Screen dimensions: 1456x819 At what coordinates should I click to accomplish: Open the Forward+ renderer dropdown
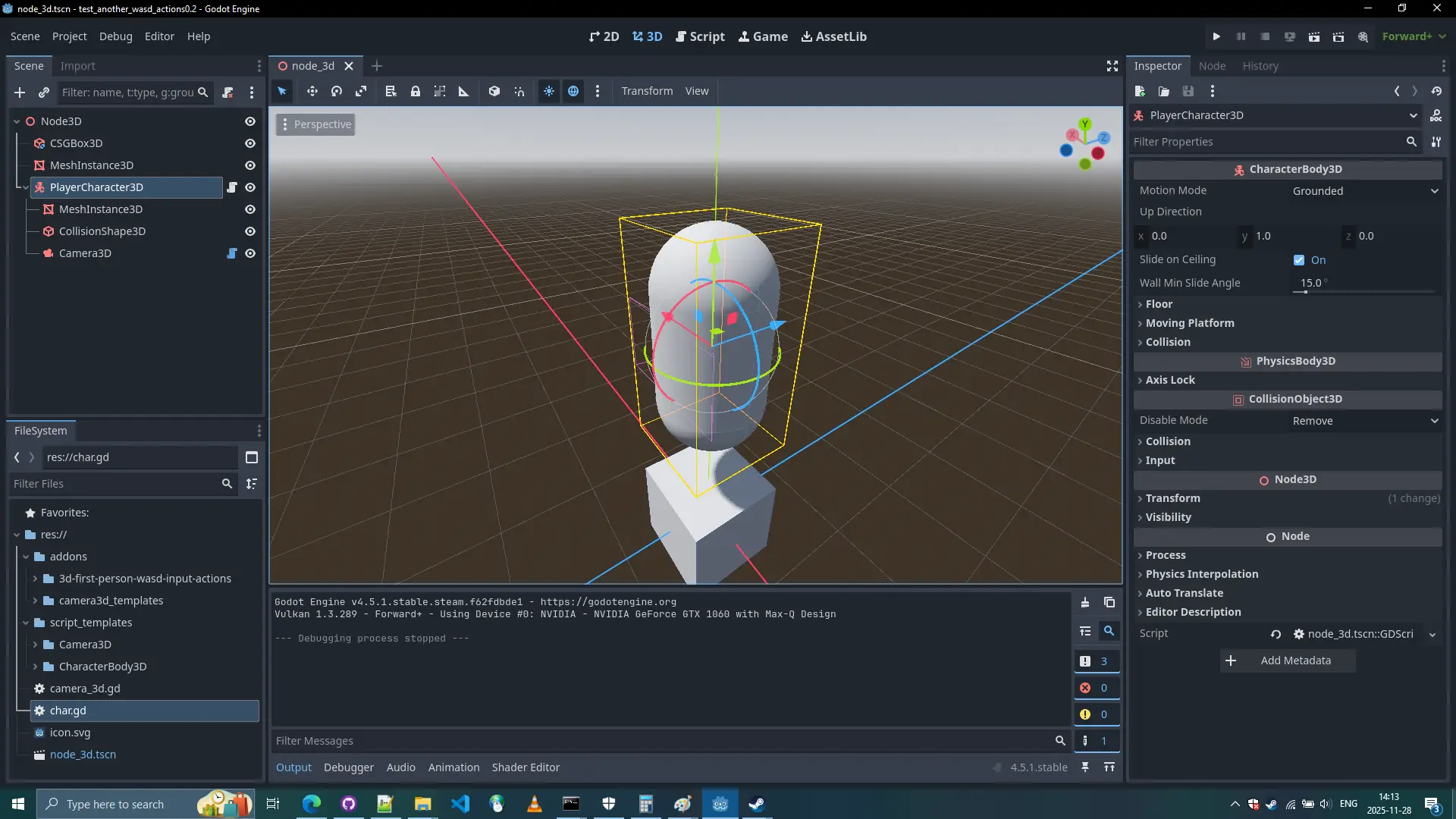coord(1414,36)
